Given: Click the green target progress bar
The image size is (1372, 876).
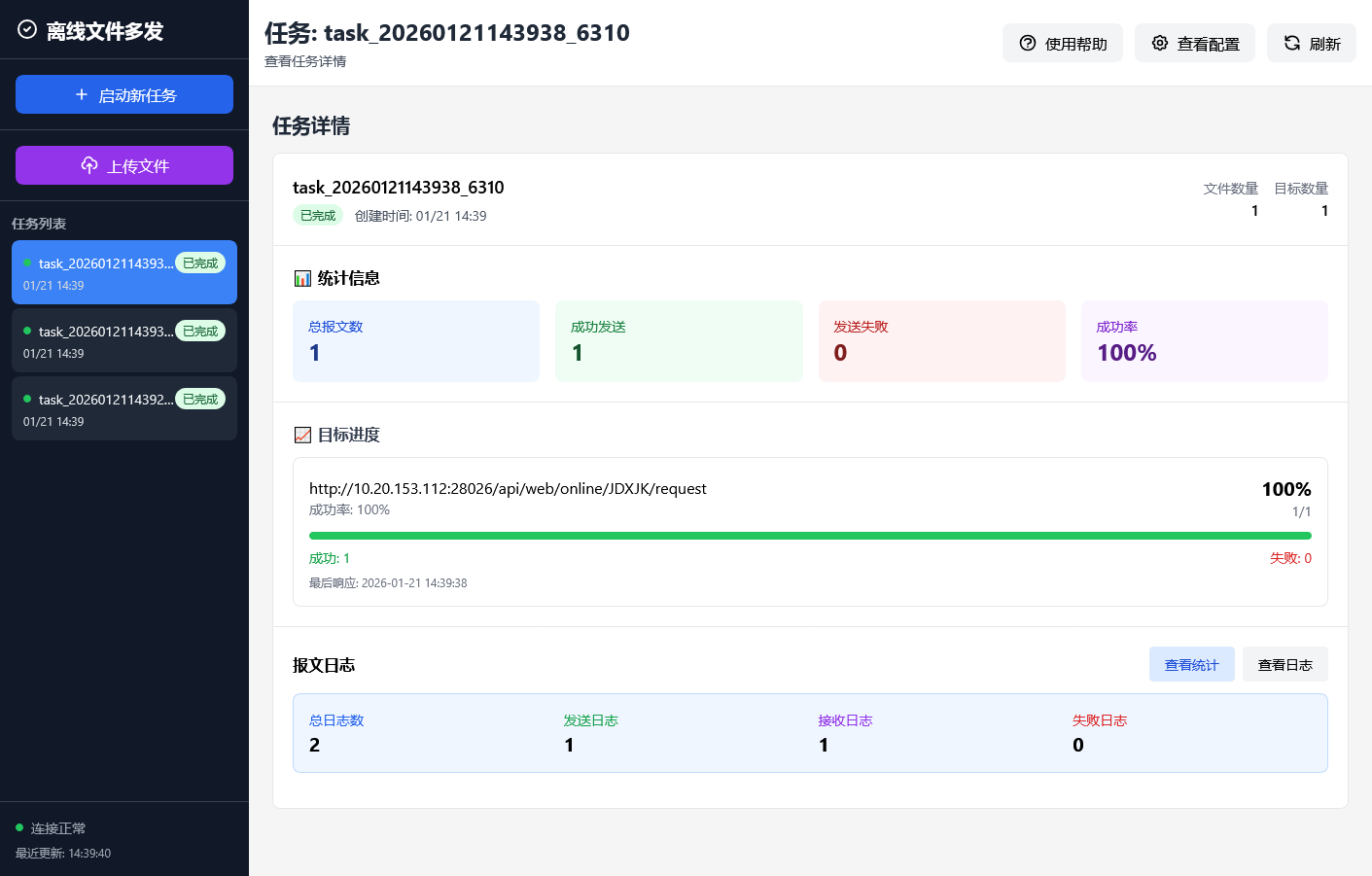Looking at the screenshot, I should [809, 536].
